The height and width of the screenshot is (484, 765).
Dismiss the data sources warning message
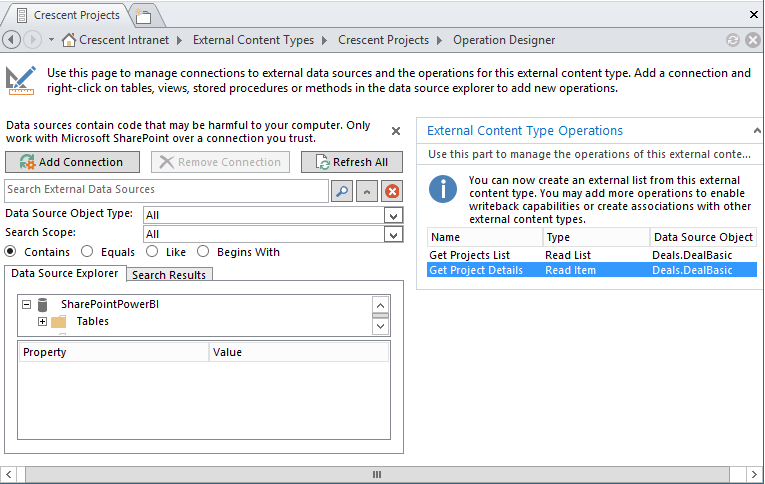[396, 131]
